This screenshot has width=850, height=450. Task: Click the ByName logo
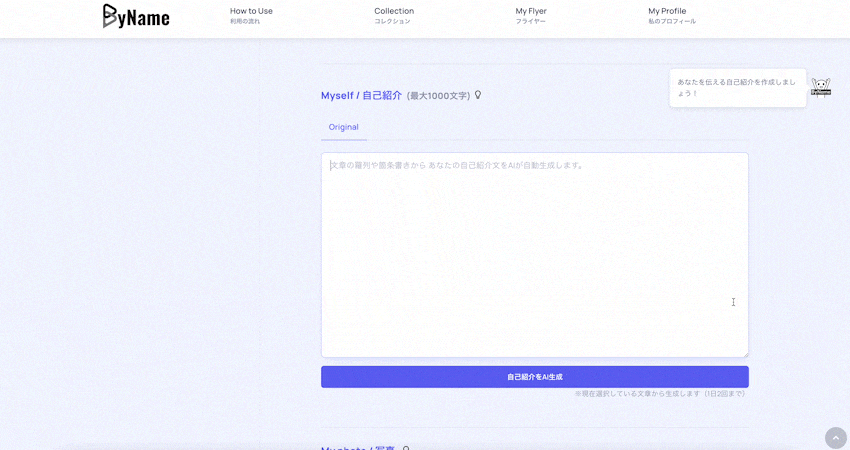pyautogui.click(x=136, y=16)
